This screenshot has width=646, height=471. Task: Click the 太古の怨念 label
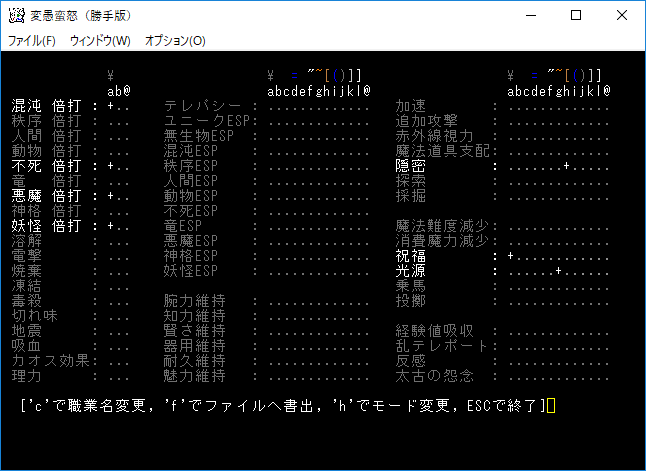point(435,376)
